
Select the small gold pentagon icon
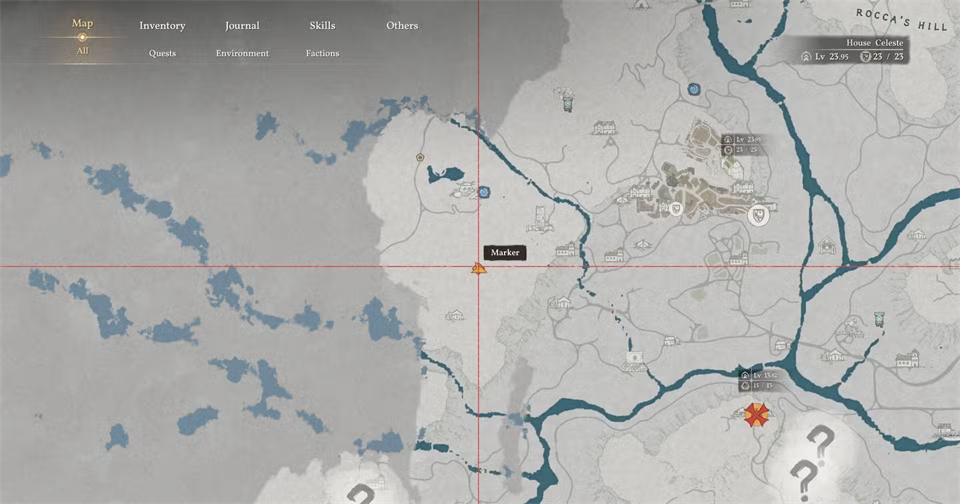point(420,157)
